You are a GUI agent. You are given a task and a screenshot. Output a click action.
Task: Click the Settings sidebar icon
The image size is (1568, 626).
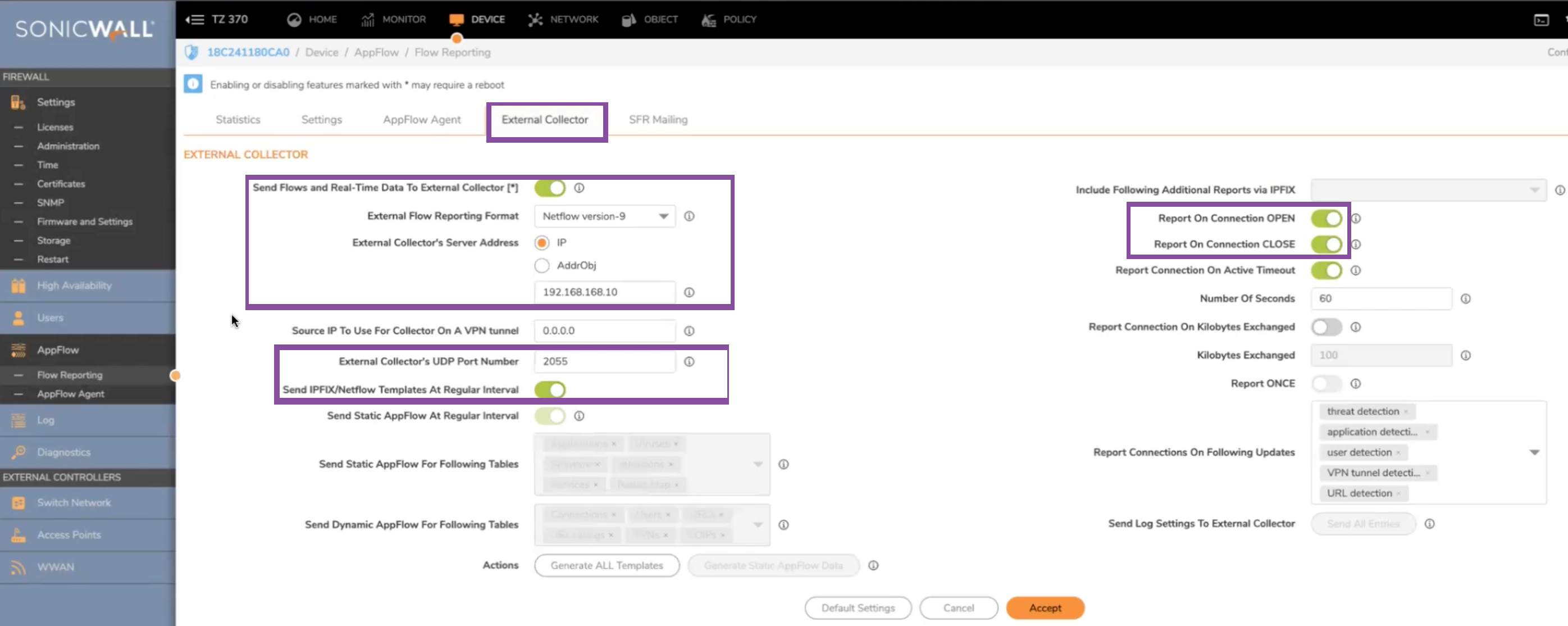pyautogui.click(x=19, y=102)
